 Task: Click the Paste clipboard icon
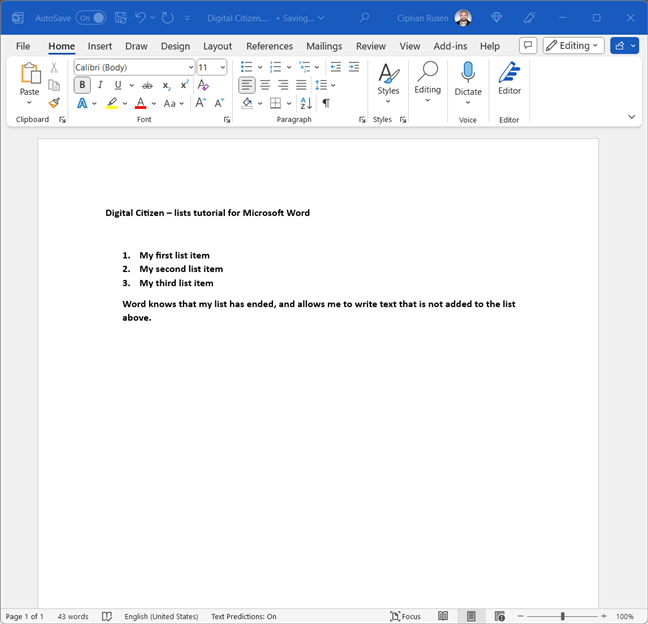coord(31,73)
